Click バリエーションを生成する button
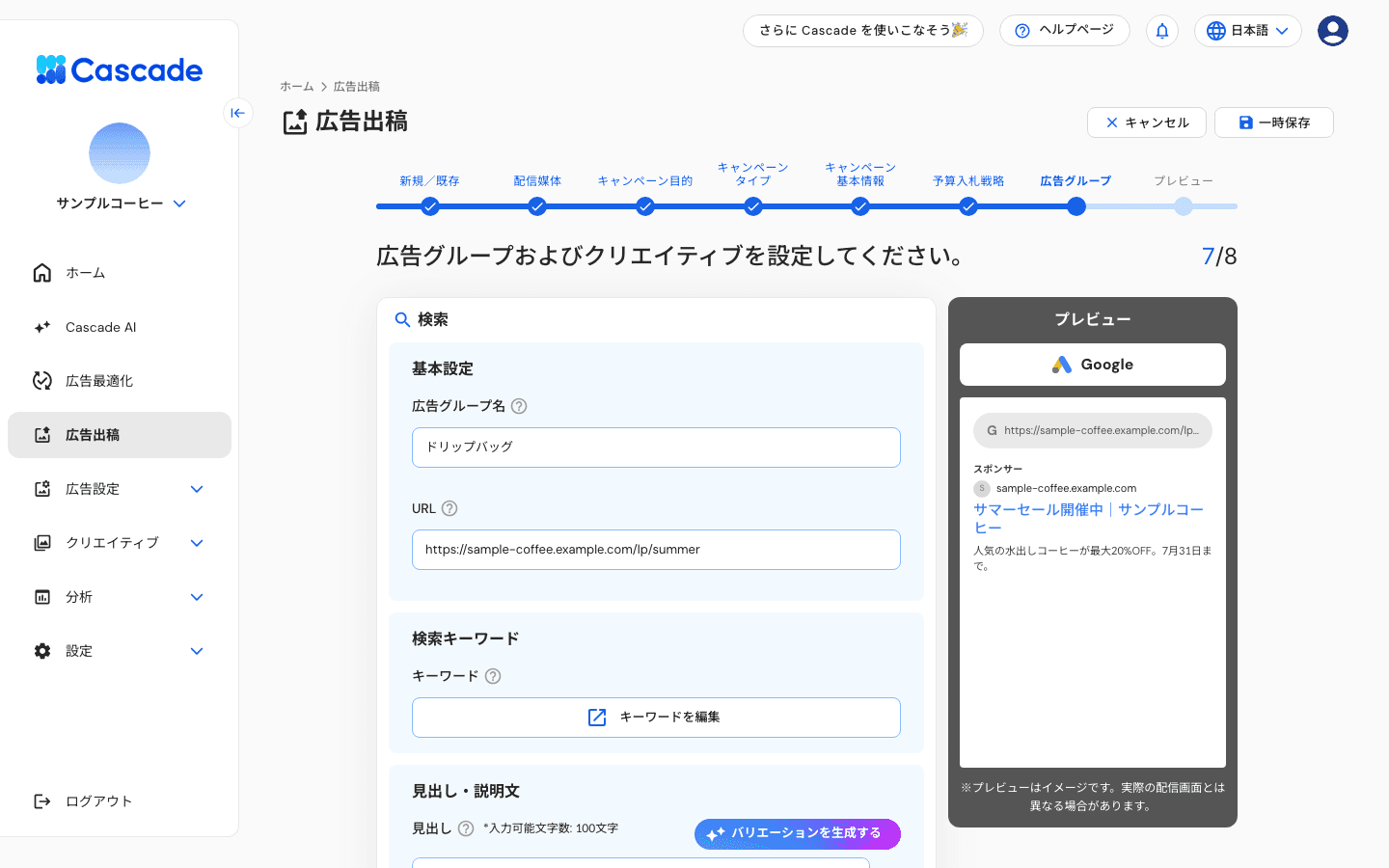Viewport: 1389px width, 868px height. coord(798,834)
